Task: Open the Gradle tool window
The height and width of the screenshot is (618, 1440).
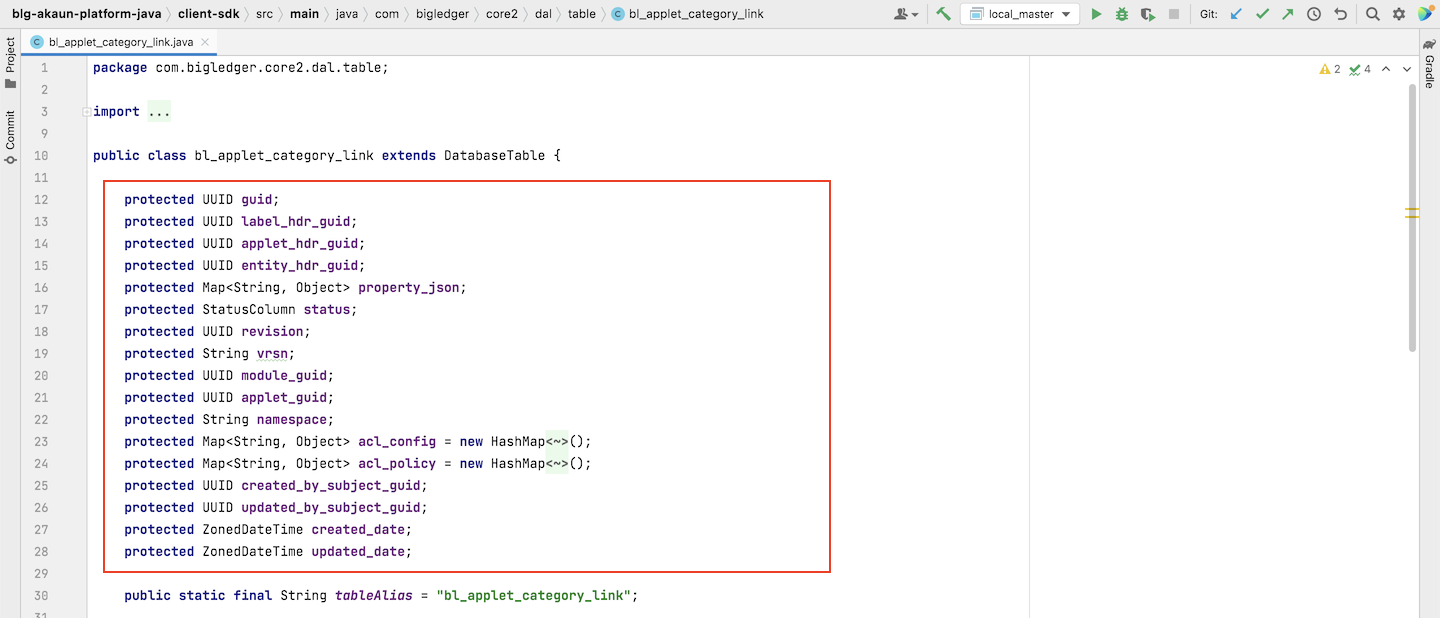Action: click(x=1429, y=66)
